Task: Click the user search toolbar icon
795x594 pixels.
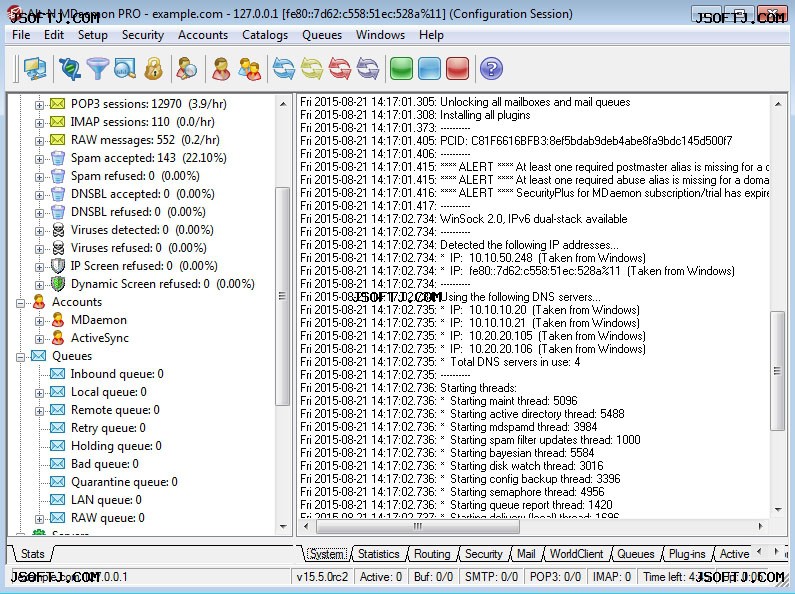Action: (x=187, y=69)
